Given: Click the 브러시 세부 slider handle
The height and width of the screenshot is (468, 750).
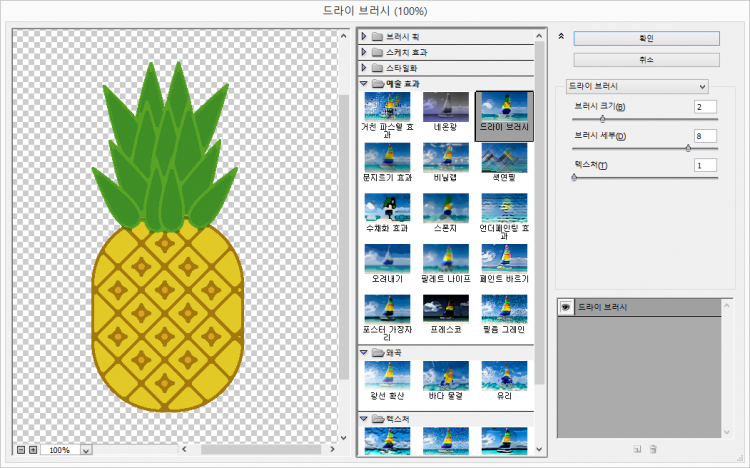Looking at the screenshot, I should coord(688,148).
